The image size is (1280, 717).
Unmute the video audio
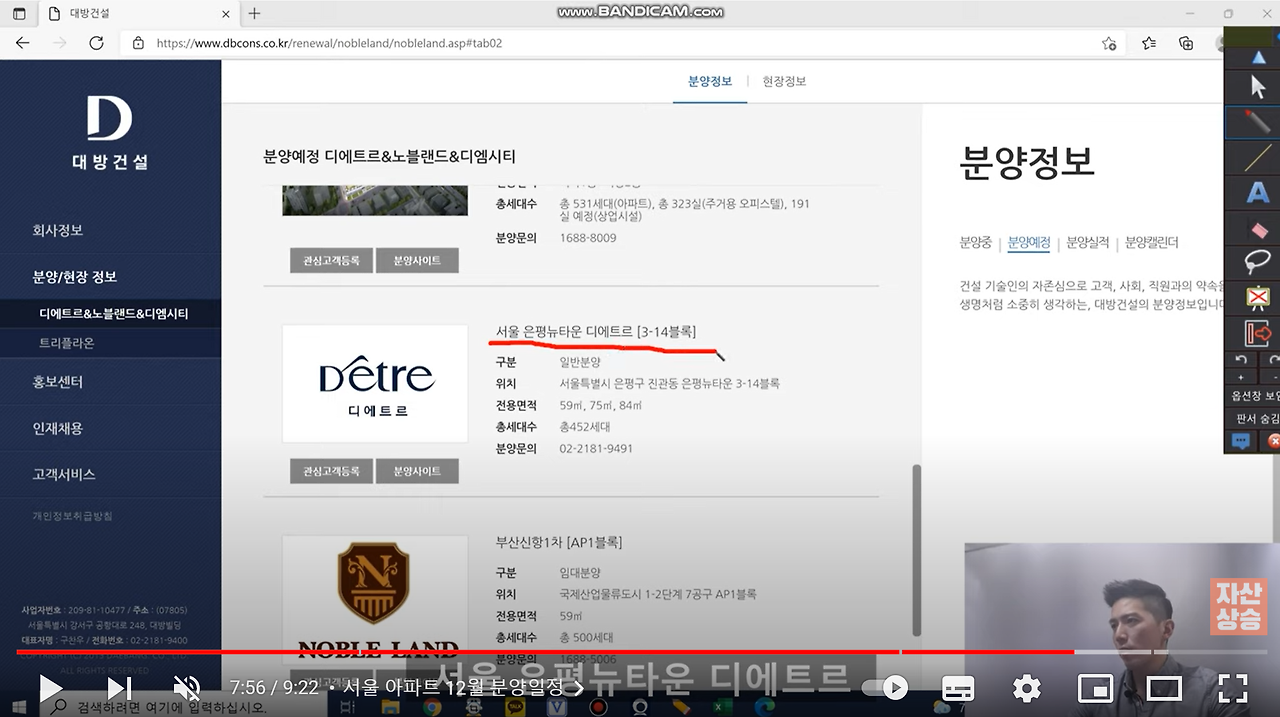pyautogui.click(x=187, y=688)
